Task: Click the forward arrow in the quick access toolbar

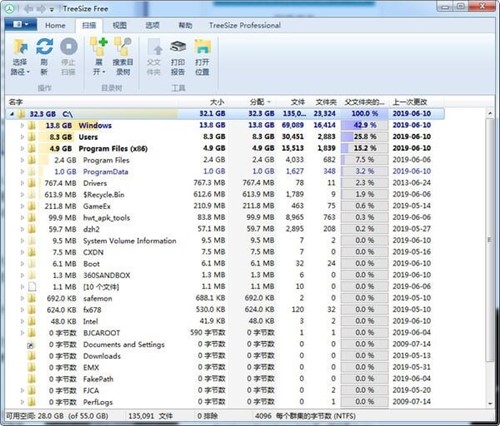Action: (x=41, y=9)
